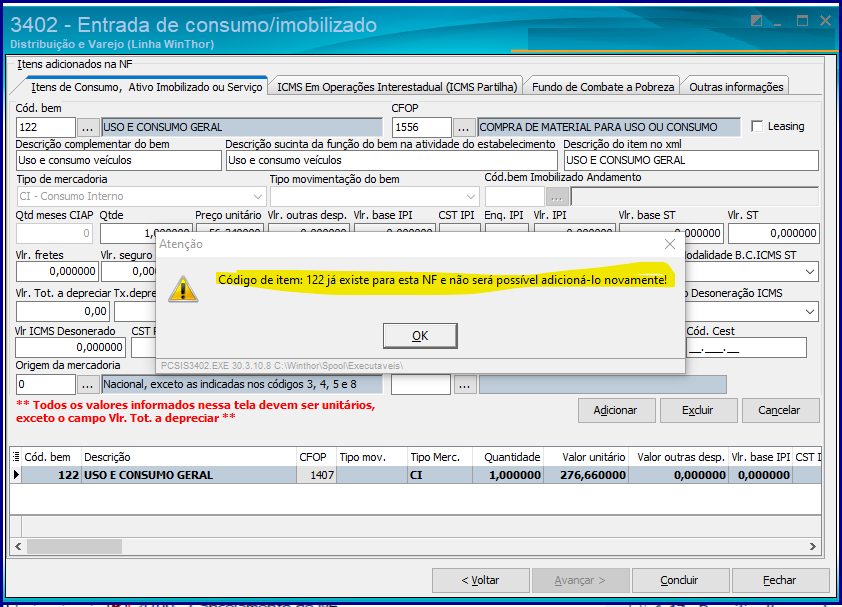842x607 pixels.
Task: Click the Vlr. Tot. a depreciar field
Action: (x=63, y=312)
